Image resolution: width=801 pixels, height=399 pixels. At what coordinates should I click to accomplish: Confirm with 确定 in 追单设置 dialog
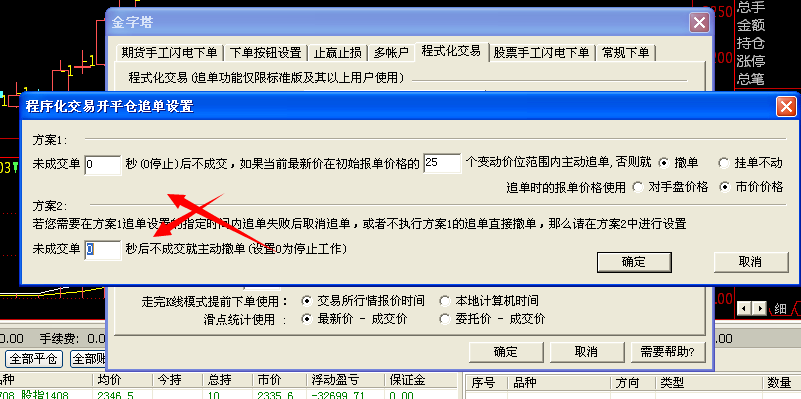coord(634,262)
